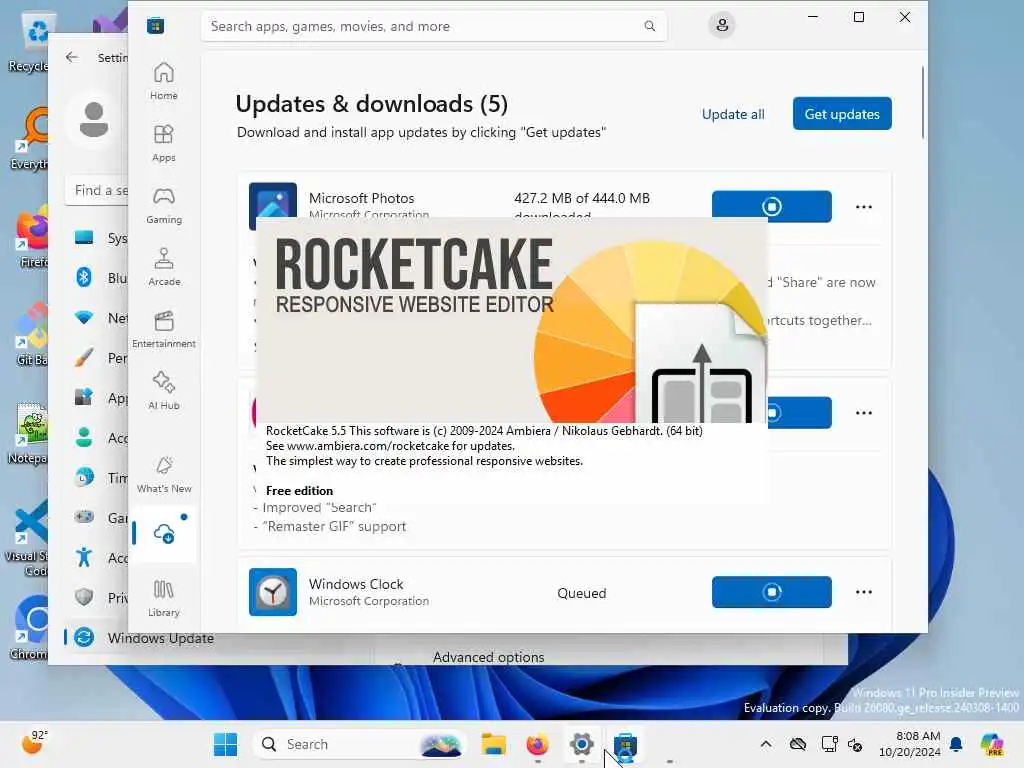Click Microsoft Store taskbar icon
The height and width of the screenshot is (768, 1024).
[x=625, y=744]
